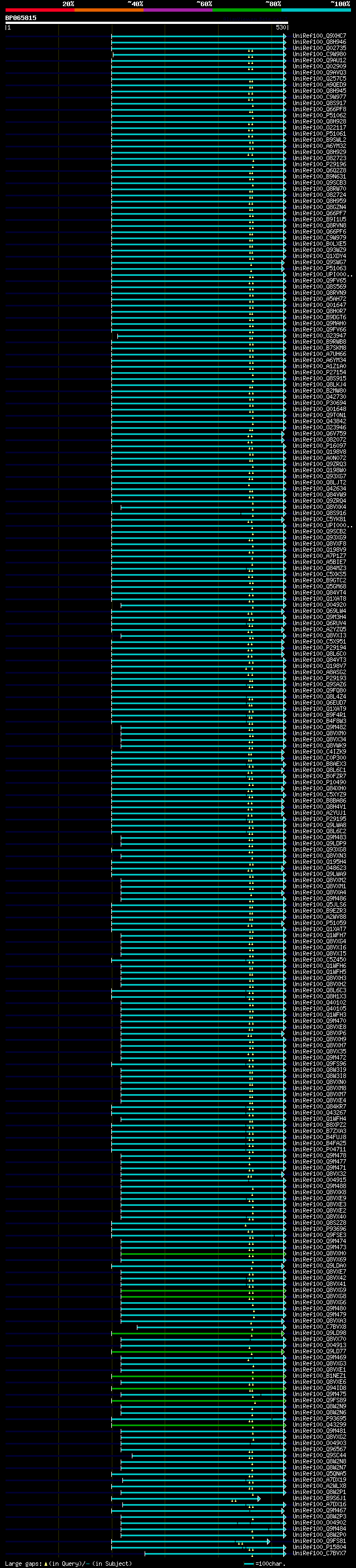Open hit UniRef100_B9I1U5

pyautogui.click(x=319, y=219)
